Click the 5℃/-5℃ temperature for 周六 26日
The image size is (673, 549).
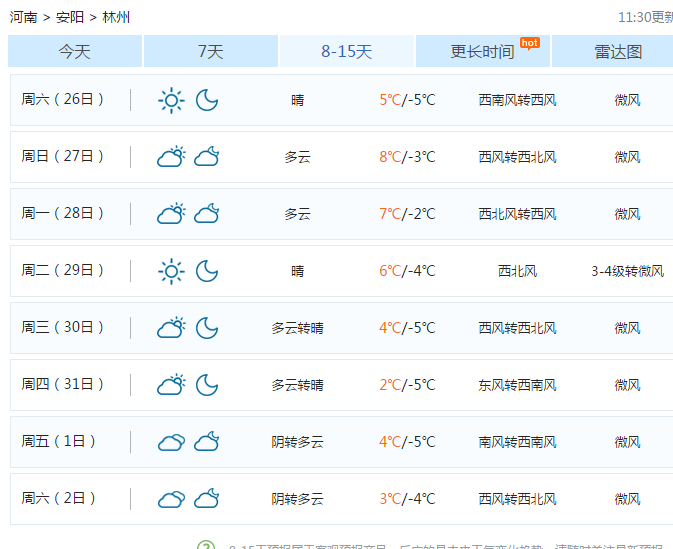407,100
